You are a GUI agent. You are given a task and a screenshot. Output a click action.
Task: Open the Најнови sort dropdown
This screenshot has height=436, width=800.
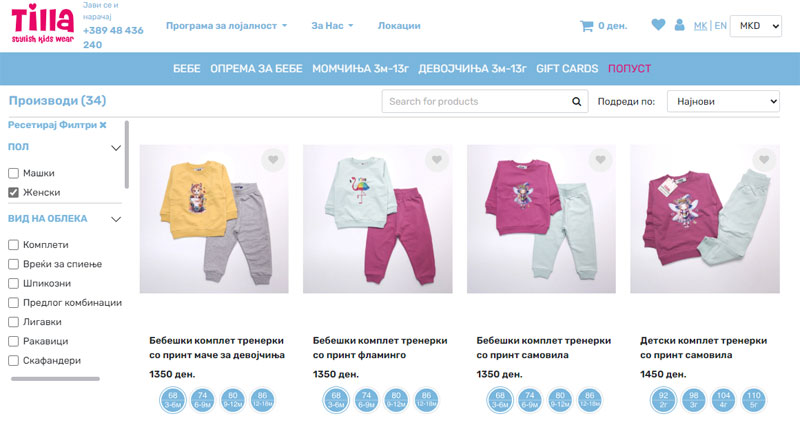(x=723, y=101)
